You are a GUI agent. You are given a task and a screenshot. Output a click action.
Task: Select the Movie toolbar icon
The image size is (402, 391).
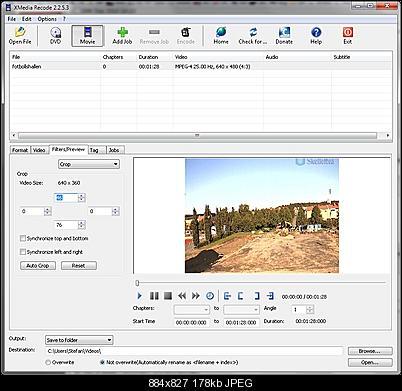[x=87, y=36]
